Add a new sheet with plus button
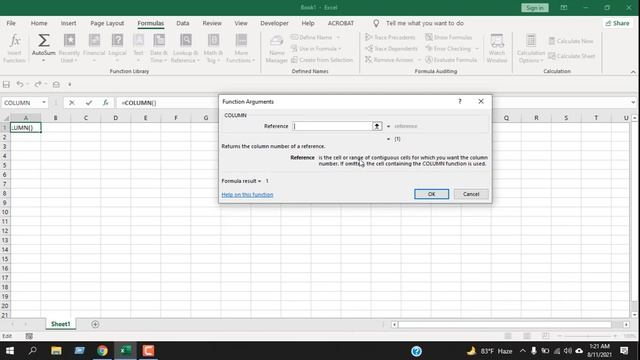640x360 pixels. point(95,324)
